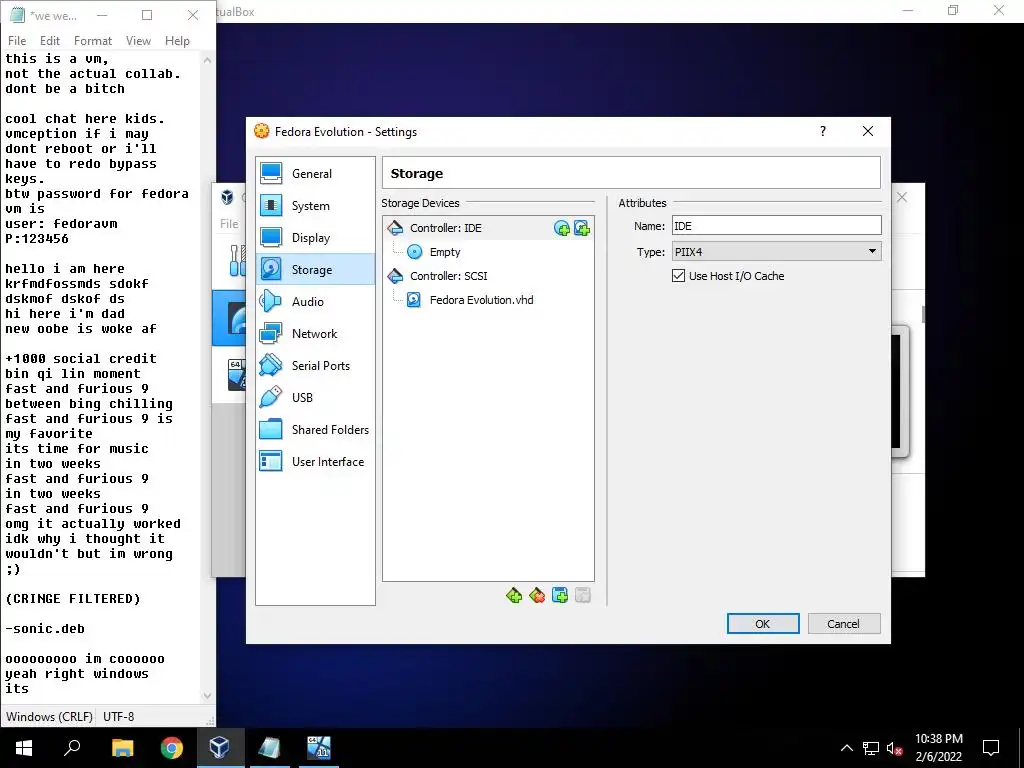Click Windows (CRLF) status bar entry
This screenshot has height=768, width=1024.
[x=49, y=716]
